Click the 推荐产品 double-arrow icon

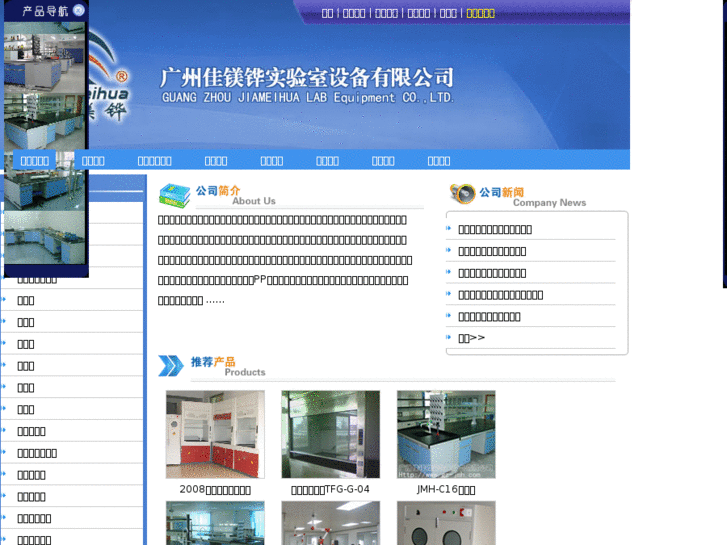(171, 365)
